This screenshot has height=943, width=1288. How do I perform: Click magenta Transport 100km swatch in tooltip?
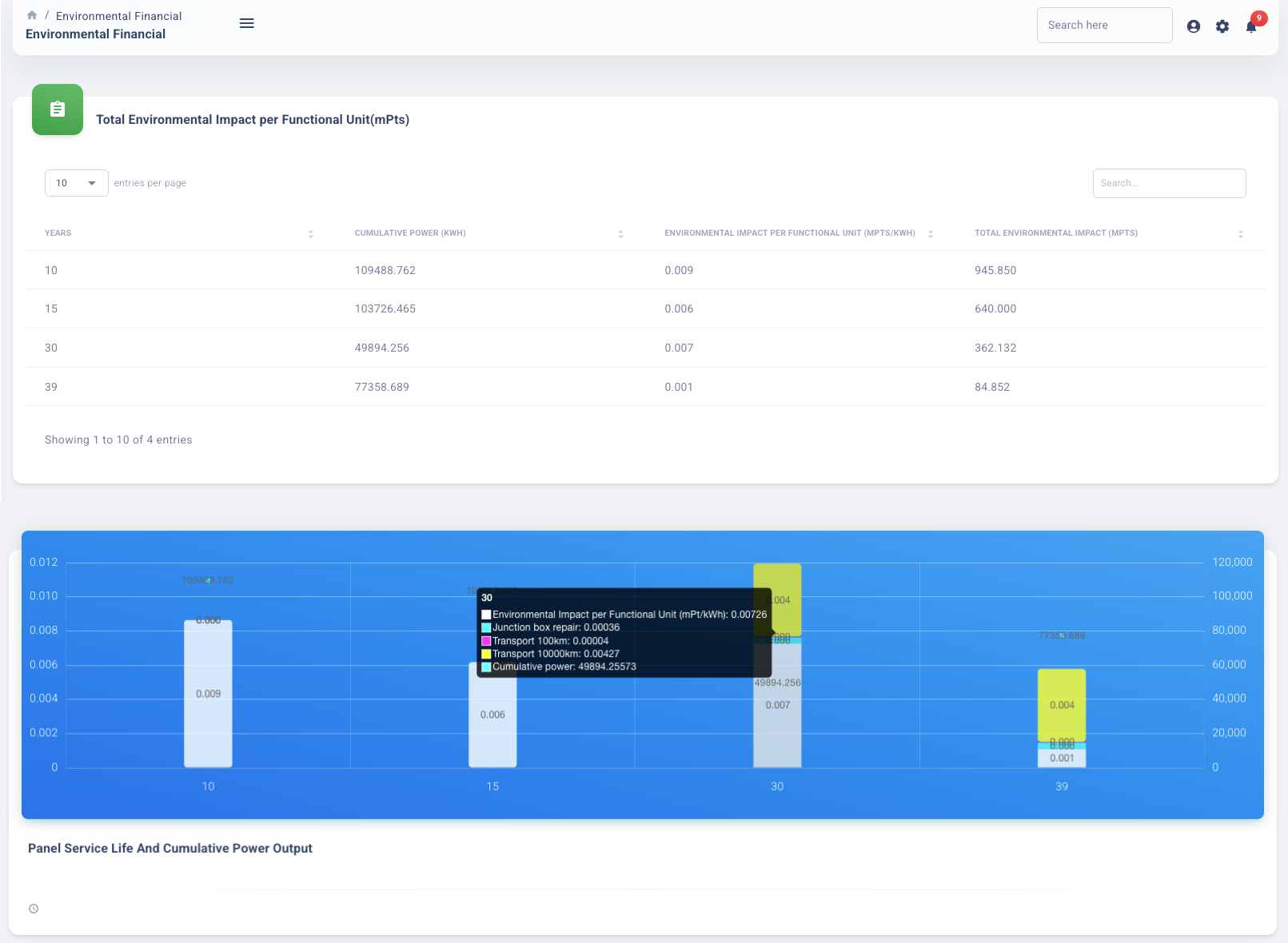(486, 641)
